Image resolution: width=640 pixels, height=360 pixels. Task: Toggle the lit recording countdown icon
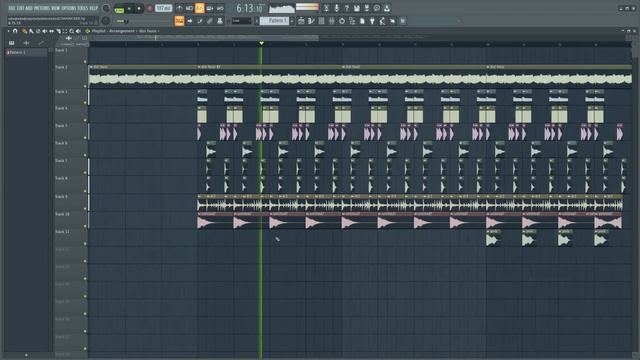200,8
